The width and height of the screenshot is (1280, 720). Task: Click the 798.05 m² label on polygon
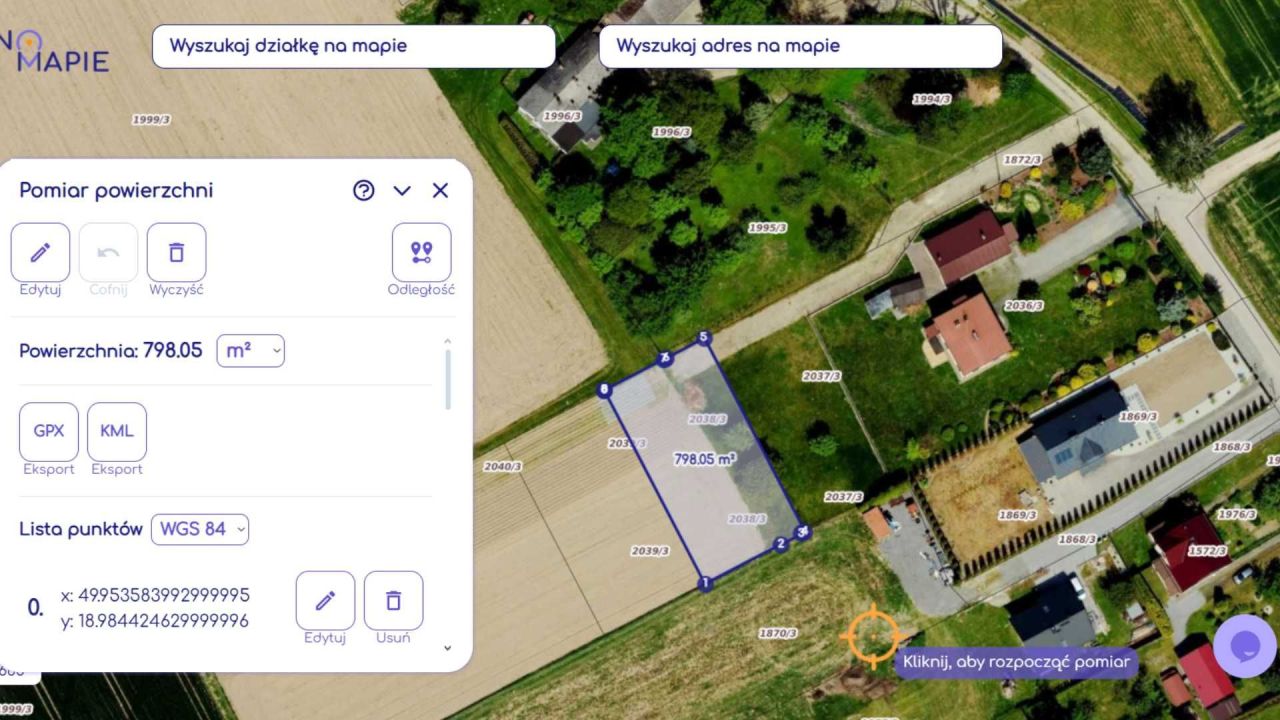tap(705, 459)
